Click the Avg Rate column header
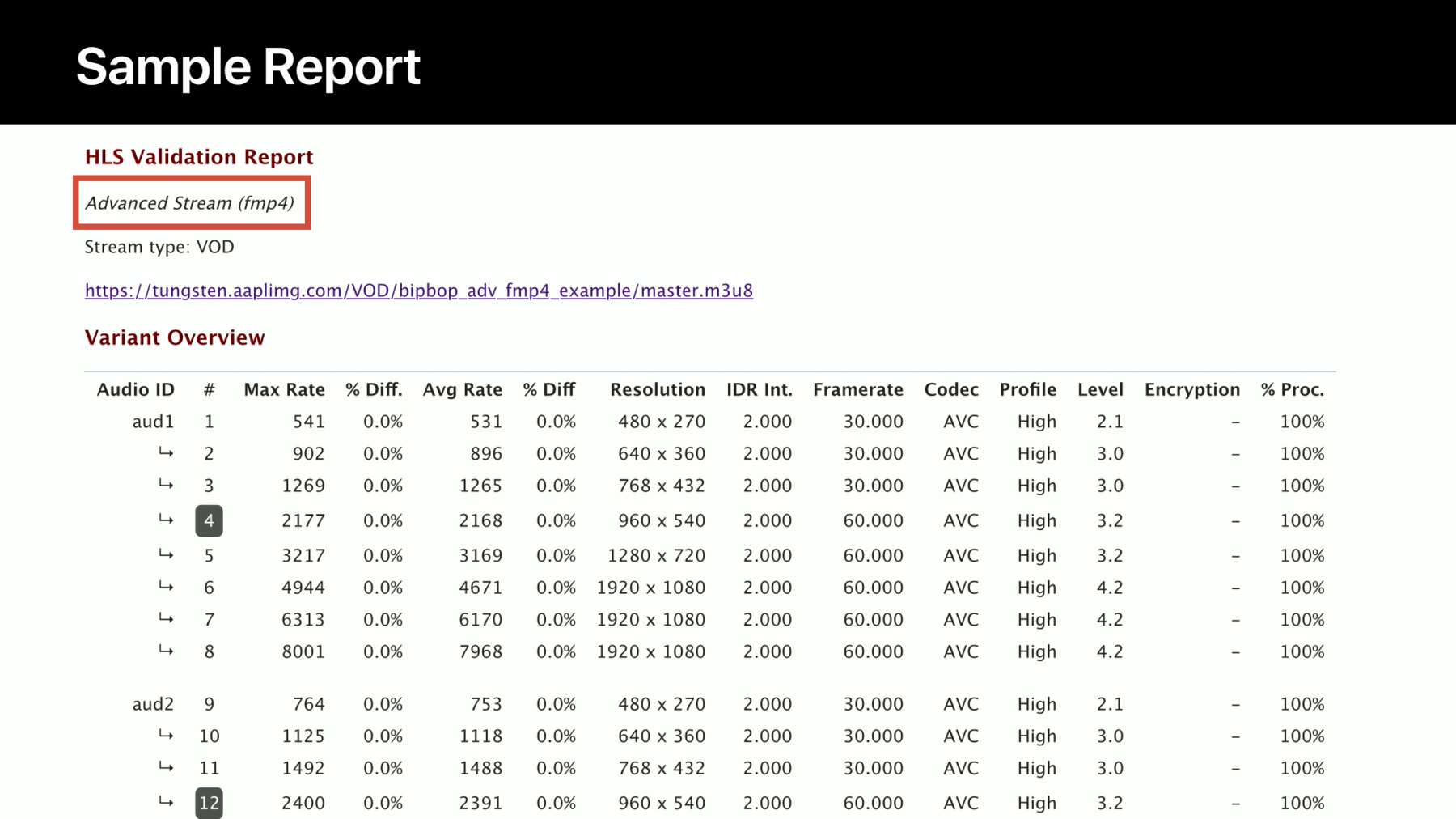 click(x=462, y=389)
